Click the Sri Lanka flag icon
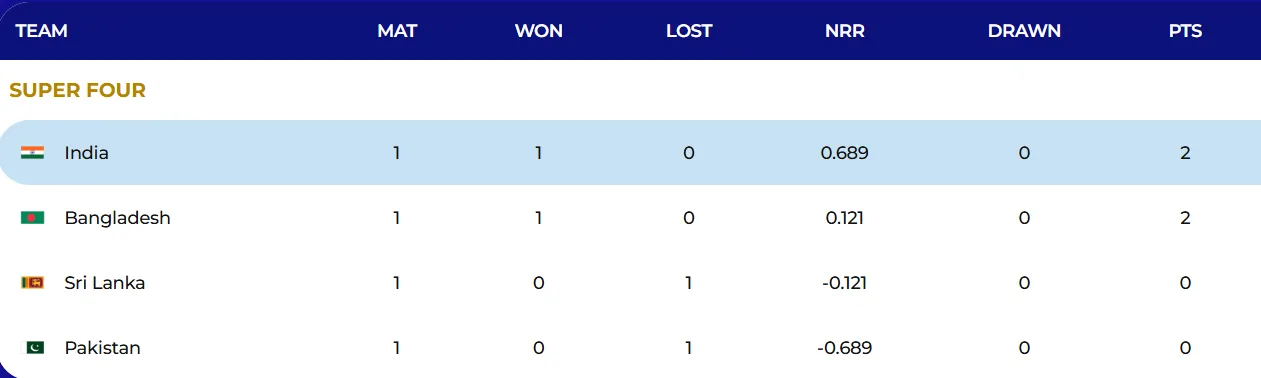Screen dimensions: 1261x378 pos(33,283)
